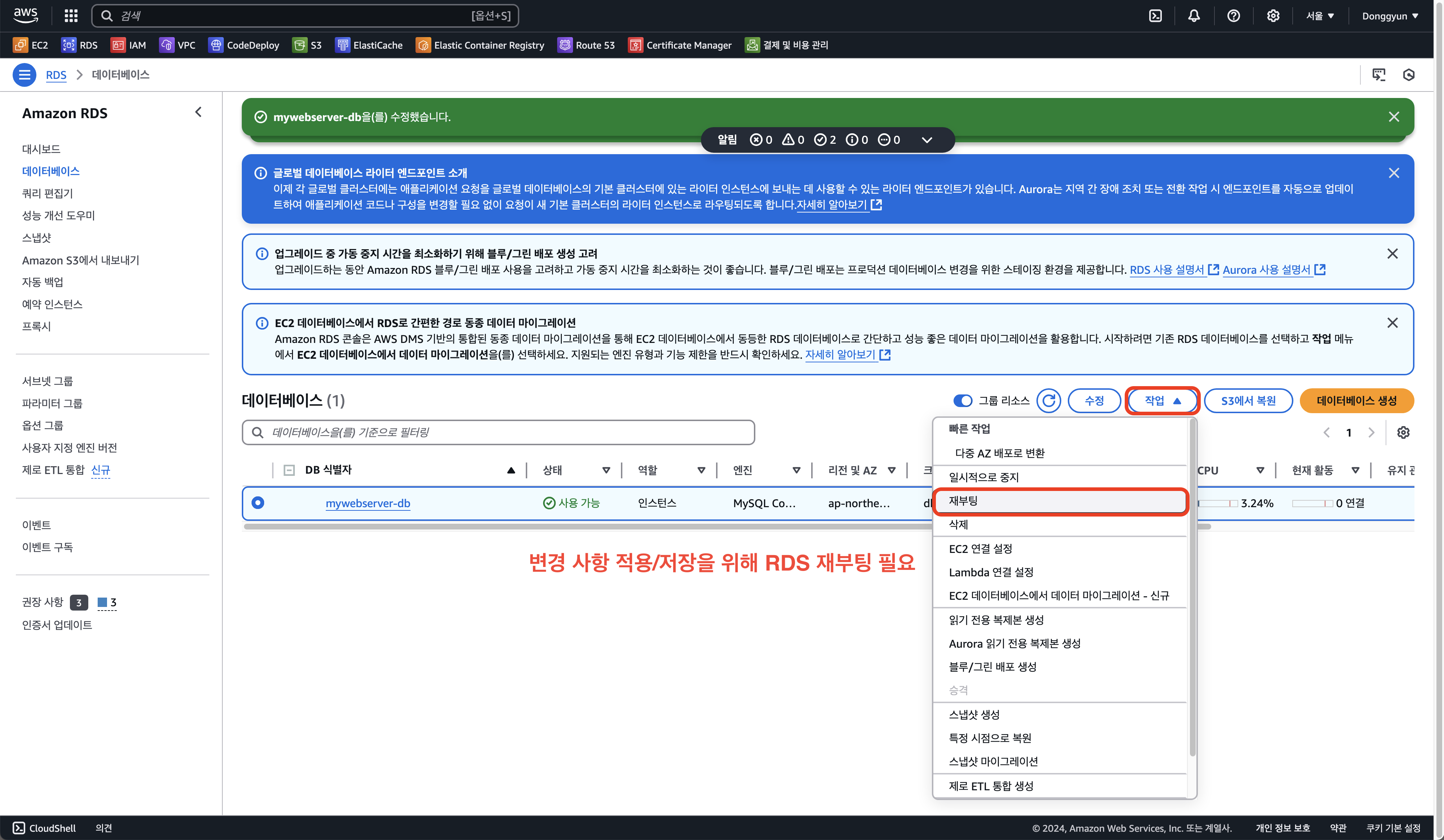Screen dimensions: 1444x840
Task: Dismiss the green success notification
Action: [1394, 117]
